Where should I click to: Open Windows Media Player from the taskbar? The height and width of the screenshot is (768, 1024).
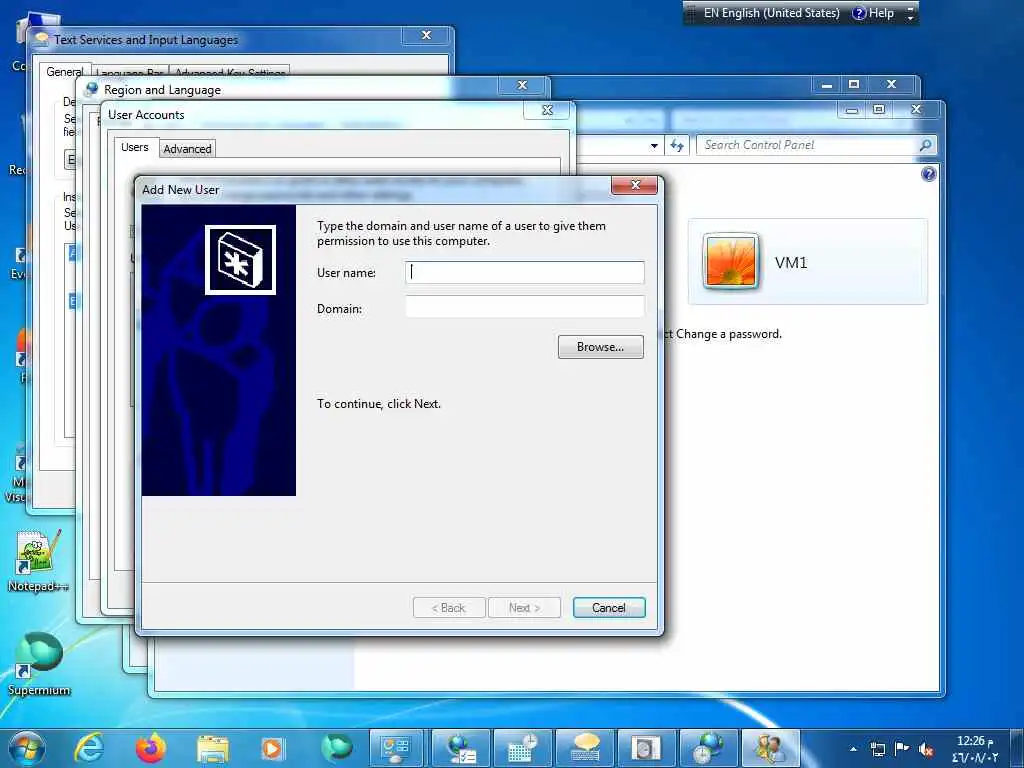(x=272, y=748)
